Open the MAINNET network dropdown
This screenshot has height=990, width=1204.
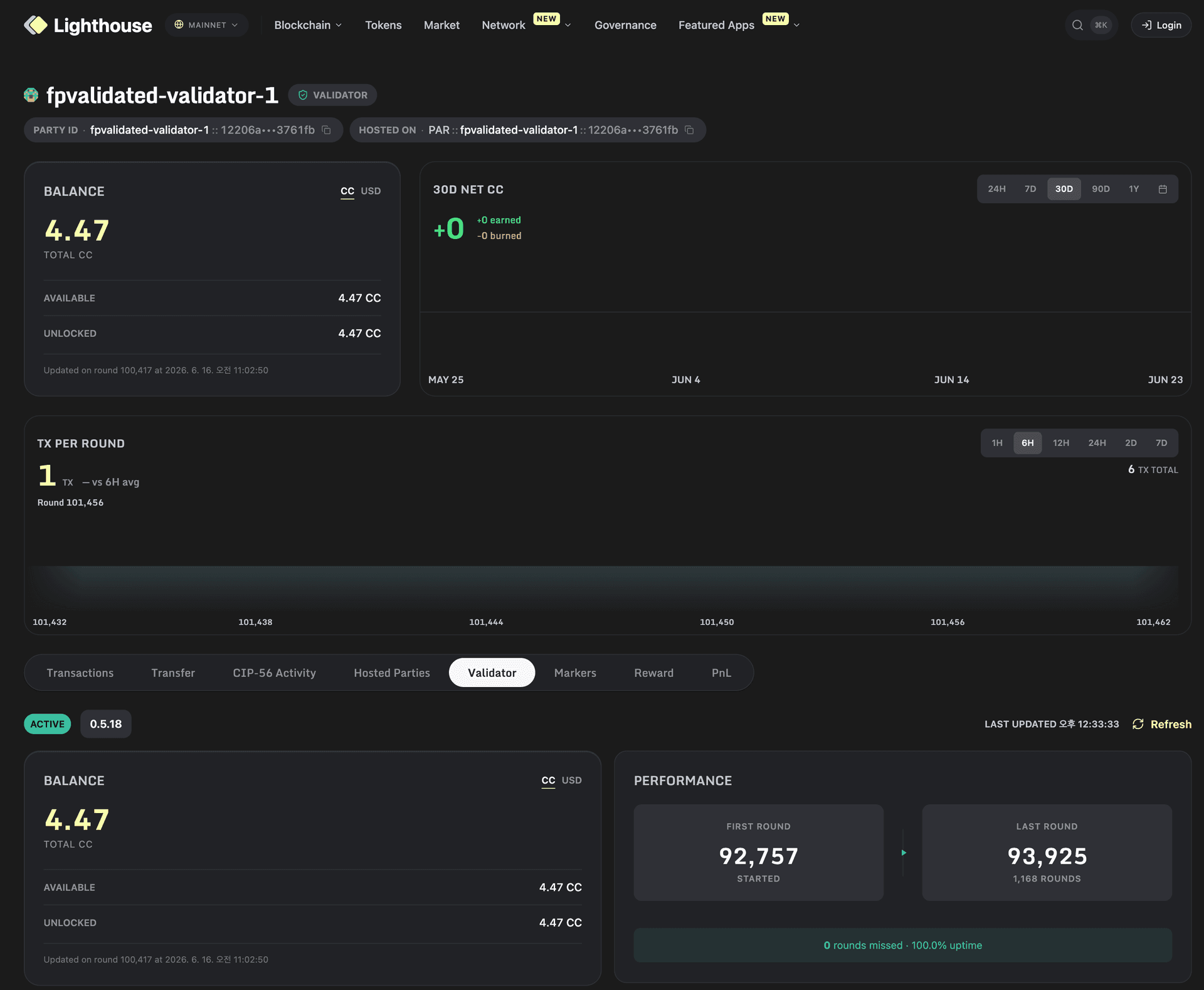pos(206,25)
